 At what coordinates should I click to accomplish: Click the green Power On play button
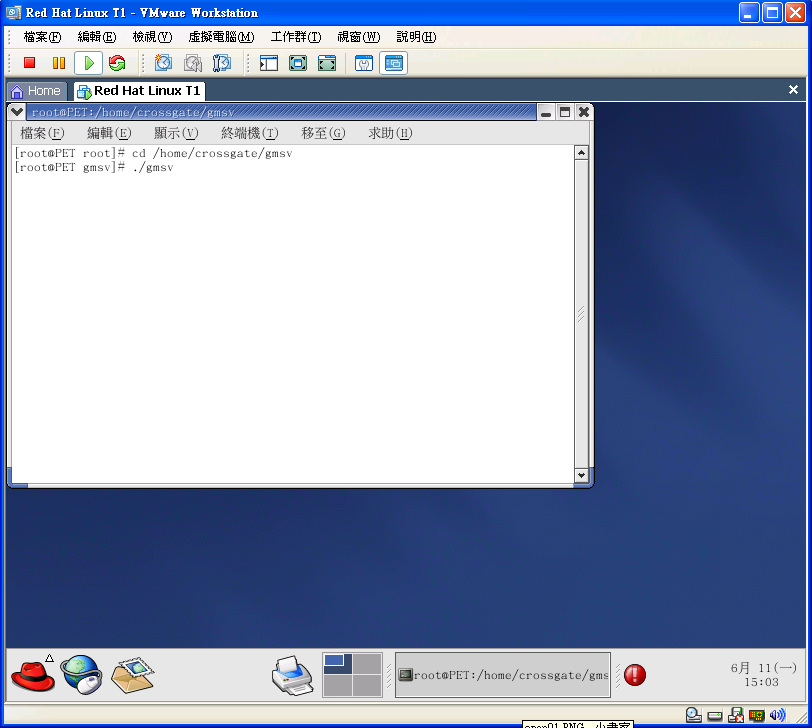pyautogui.click(x=89, y=63)
